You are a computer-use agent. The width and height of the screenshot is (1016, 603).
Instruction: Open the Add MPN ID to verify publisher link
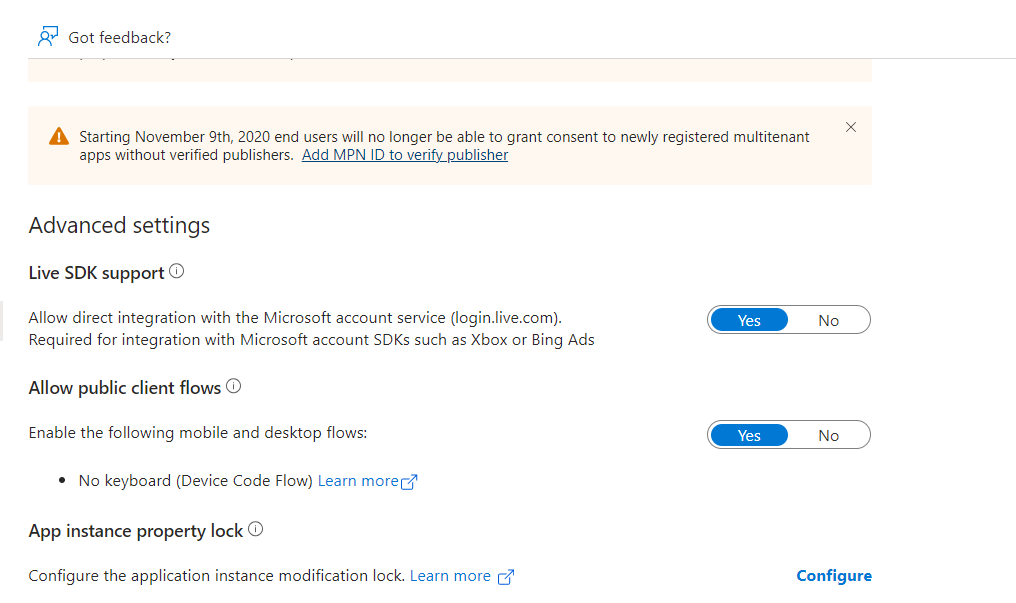(x=404, y=154)
